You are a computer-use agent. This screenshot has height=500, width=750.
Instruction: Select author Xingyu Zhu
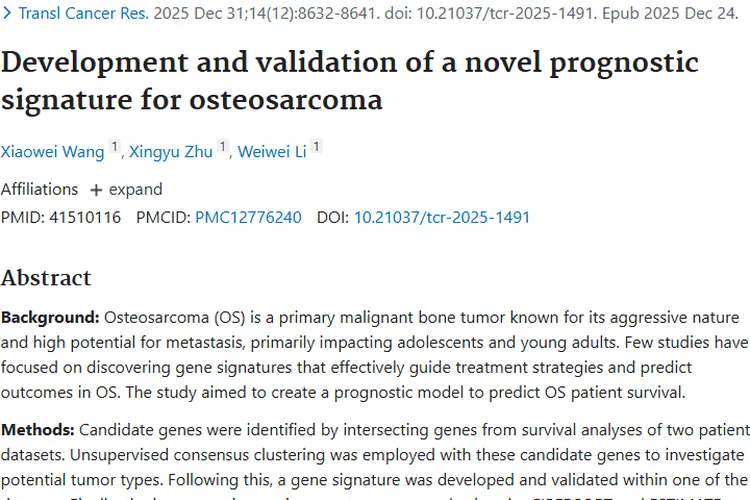(x=171, y=152)
